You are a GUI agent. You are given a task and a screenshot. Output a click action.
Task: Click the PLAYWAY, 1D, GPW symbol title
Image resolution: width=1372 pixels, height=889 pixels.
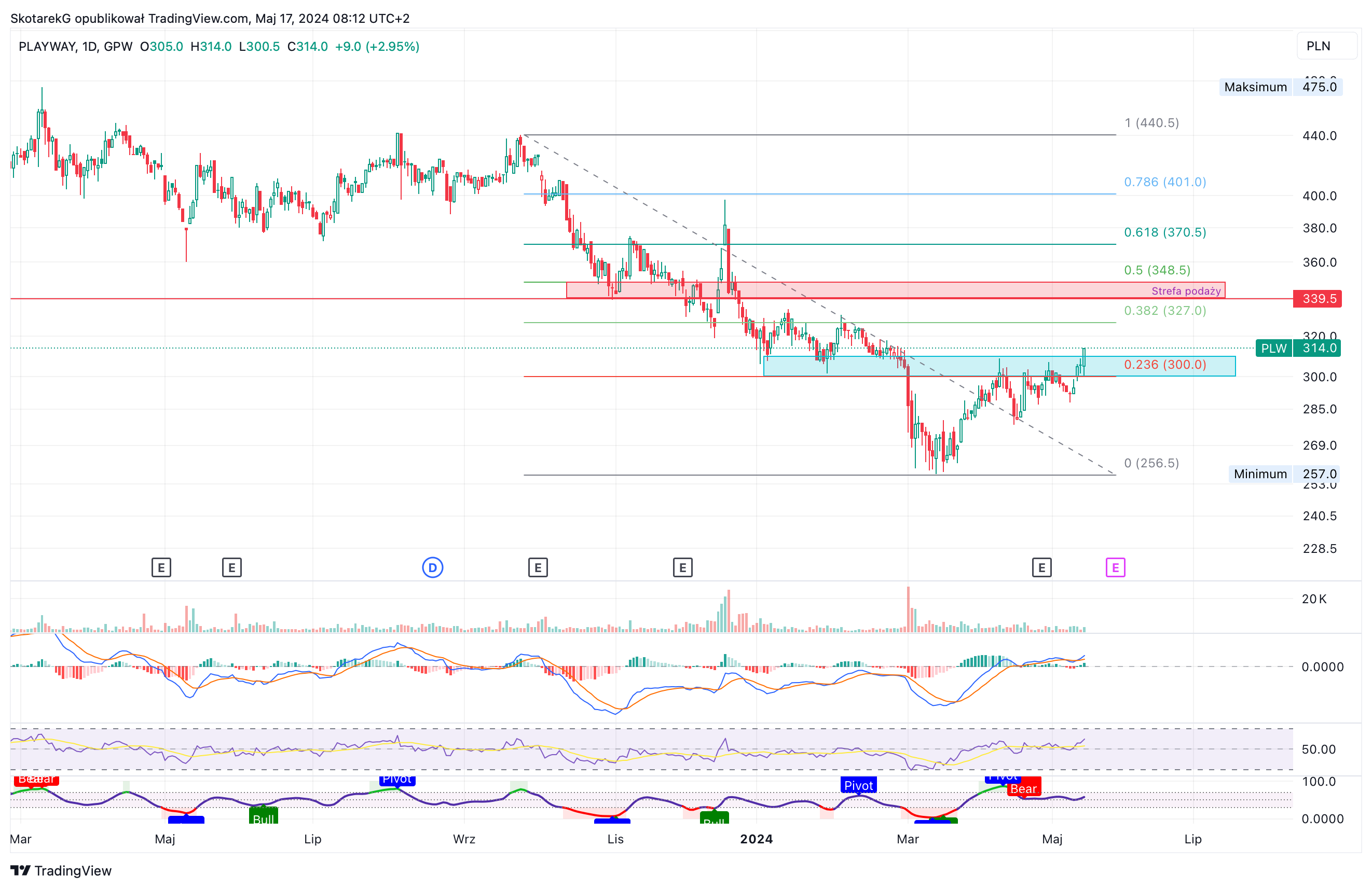tap(76, 47)
